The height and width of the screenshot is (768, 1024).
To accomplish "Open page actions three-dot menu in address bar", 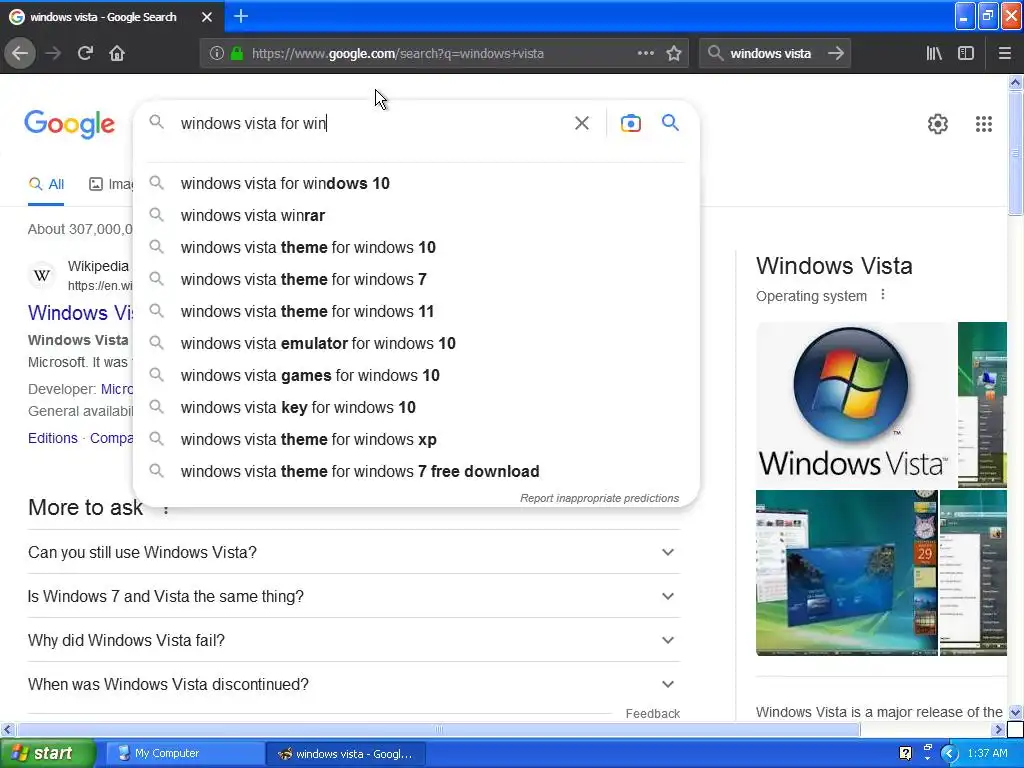I will point(645,53).
